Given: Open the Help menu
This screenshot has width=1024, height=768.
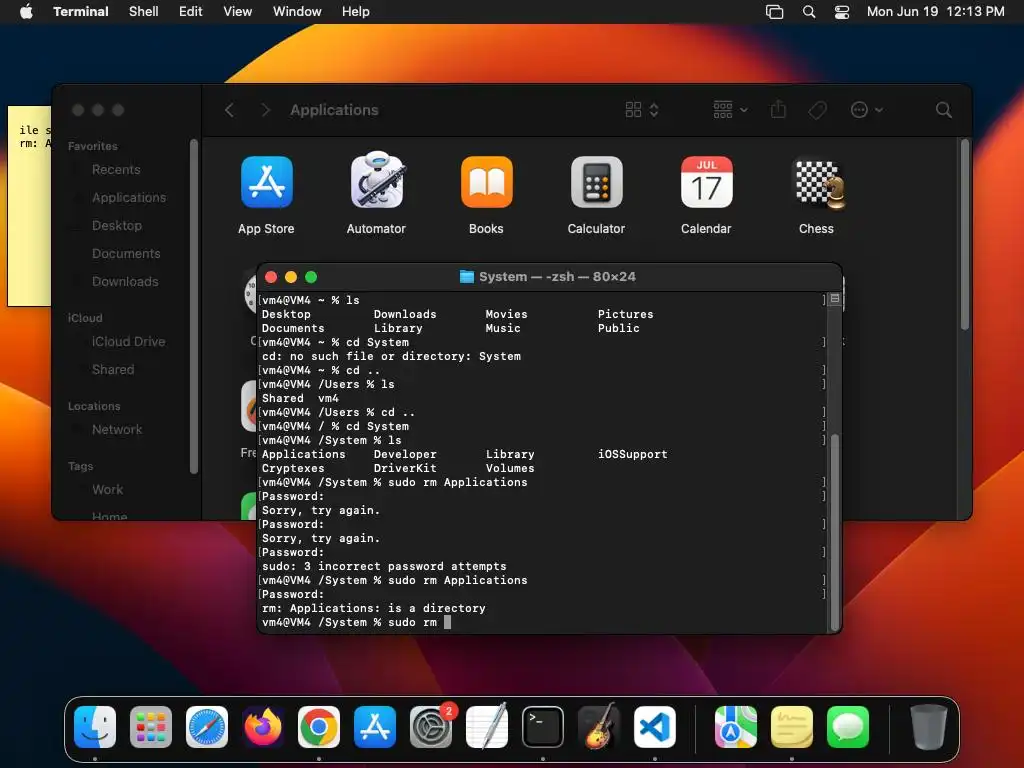Looking at the screenshot, I should click(x=356, y=12).
